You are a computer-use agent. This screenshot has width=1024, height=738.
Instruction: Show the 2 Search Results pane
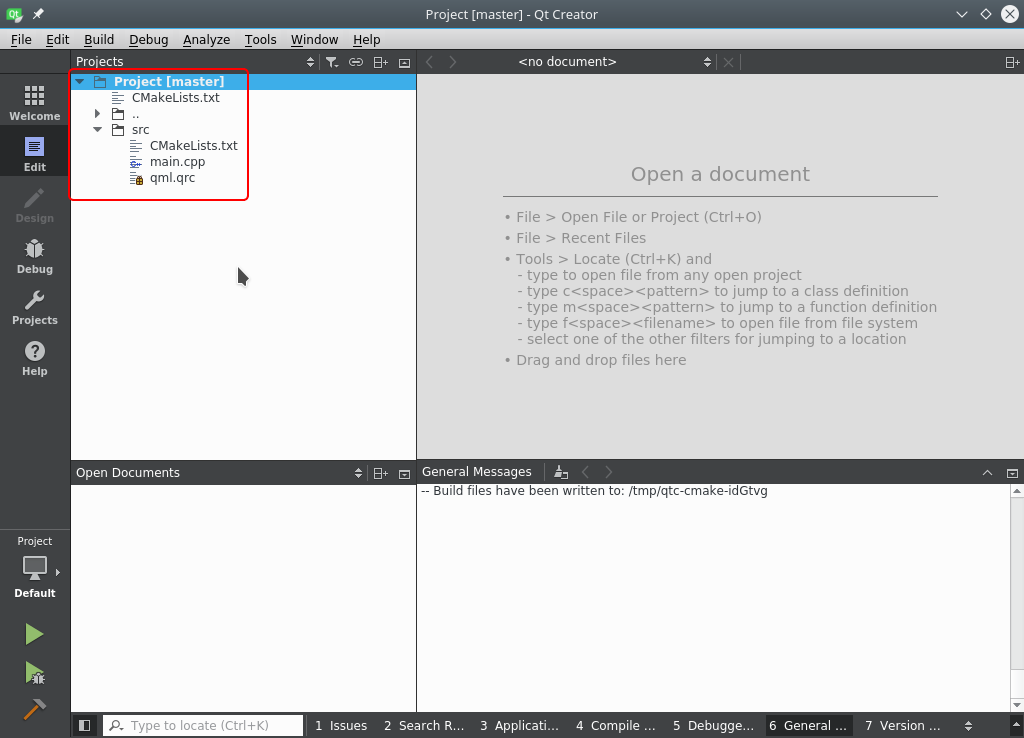[424, 726]
